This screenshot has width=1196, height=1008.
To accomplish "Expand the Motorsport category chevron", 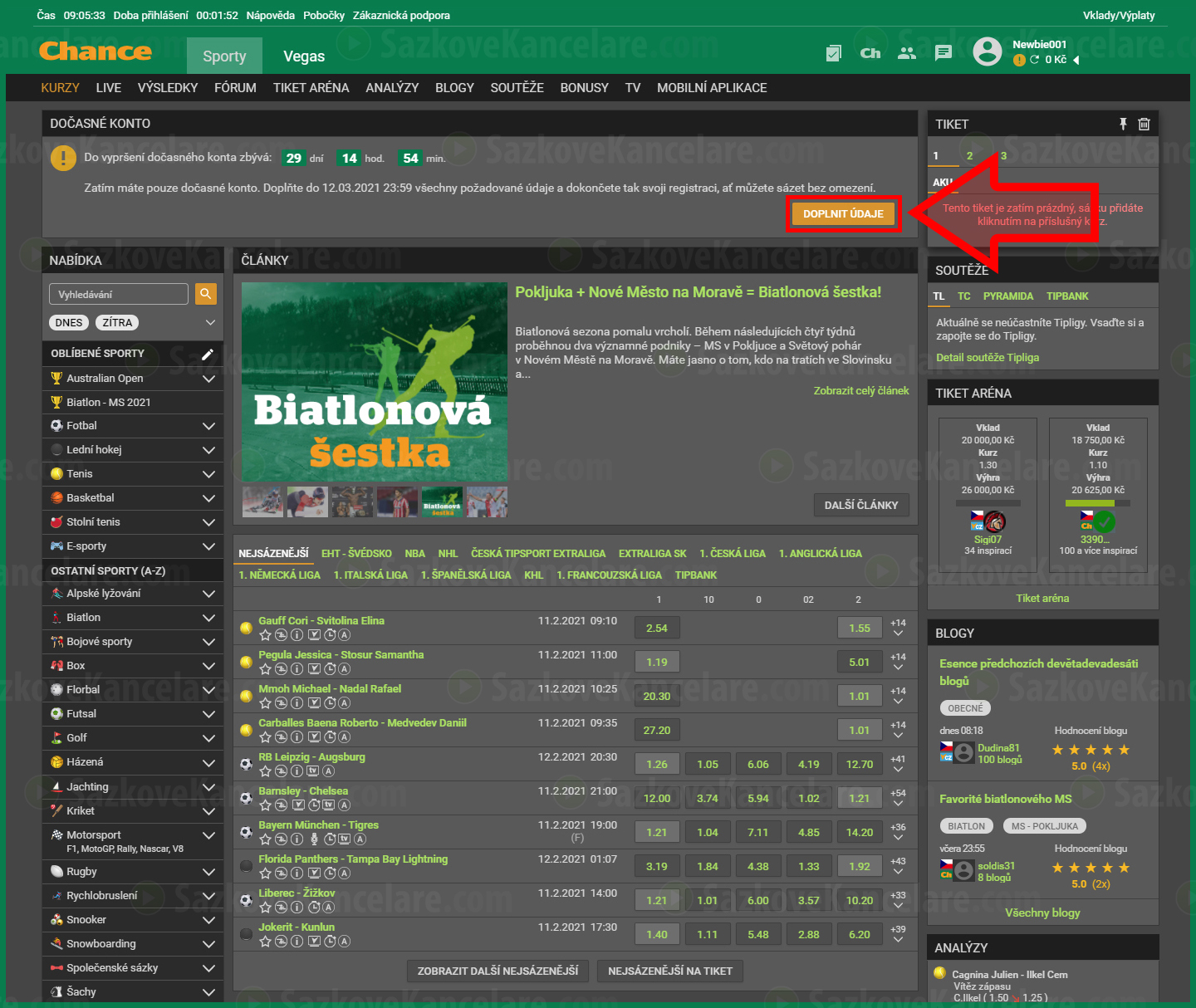I will 208,835.
